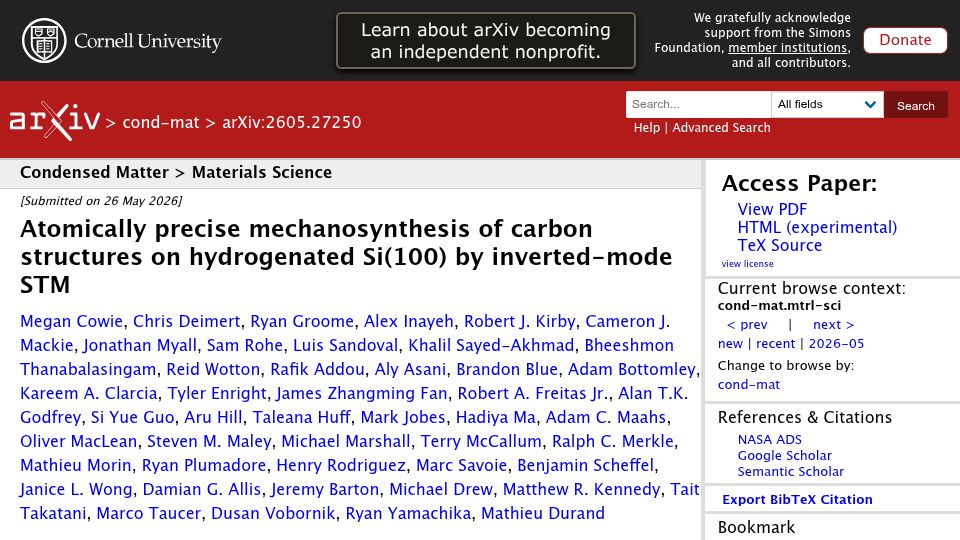Go to next paper link

[833, 324]
